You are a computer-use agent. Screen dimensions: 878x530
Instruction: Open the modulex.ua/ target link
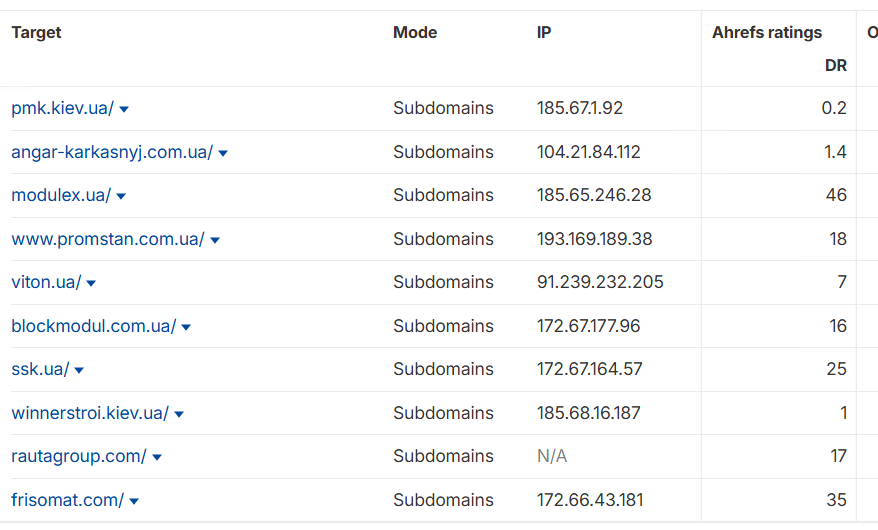[61, 195]
